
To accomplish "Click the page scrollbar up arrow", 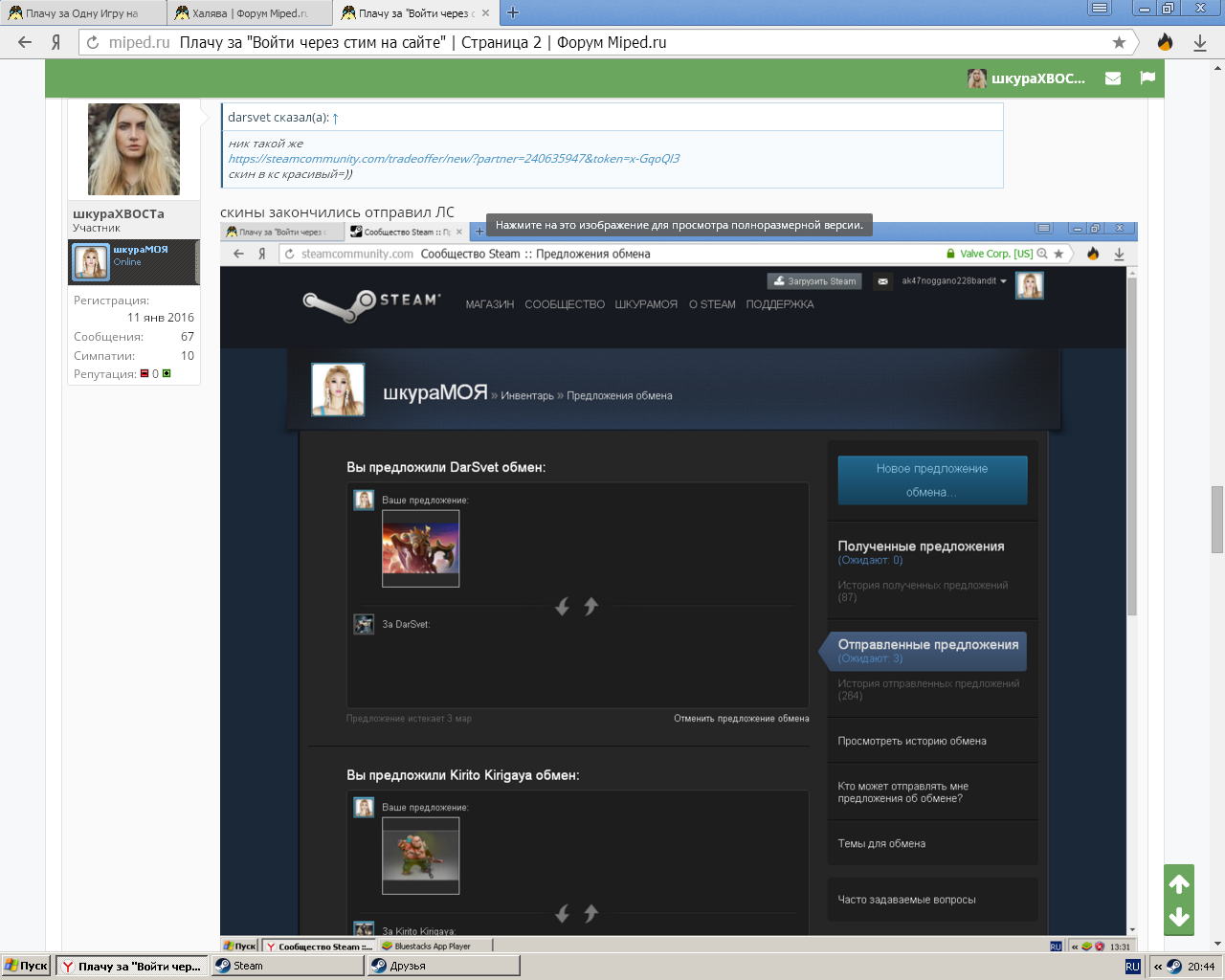I will 1217,67.
